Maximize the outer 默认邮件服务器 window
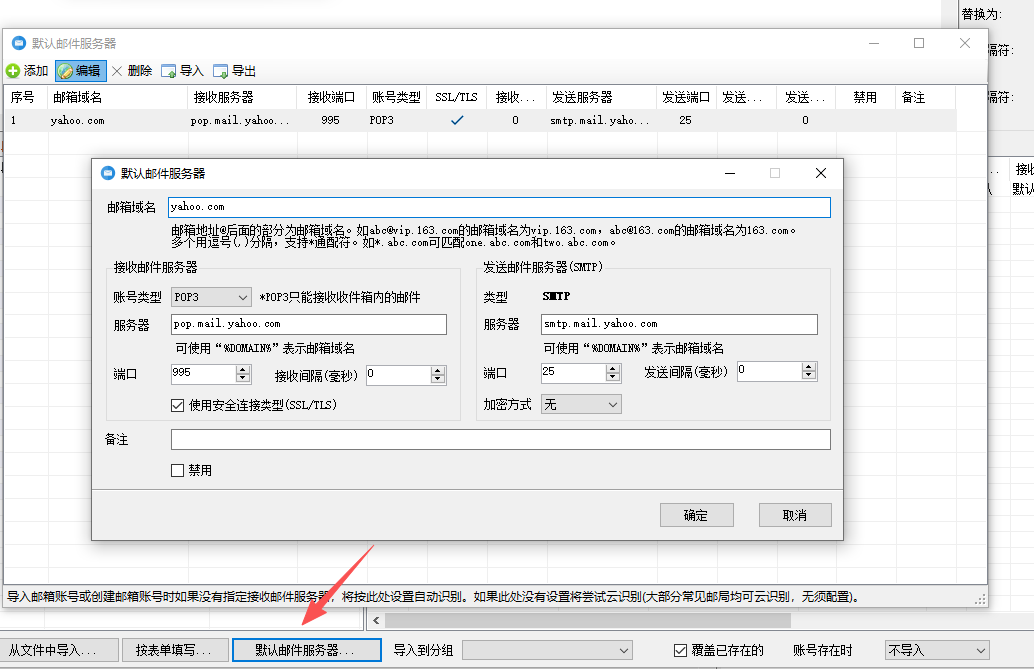The height and width of the screenshot is (669, 1034). (x=919, y=43)
